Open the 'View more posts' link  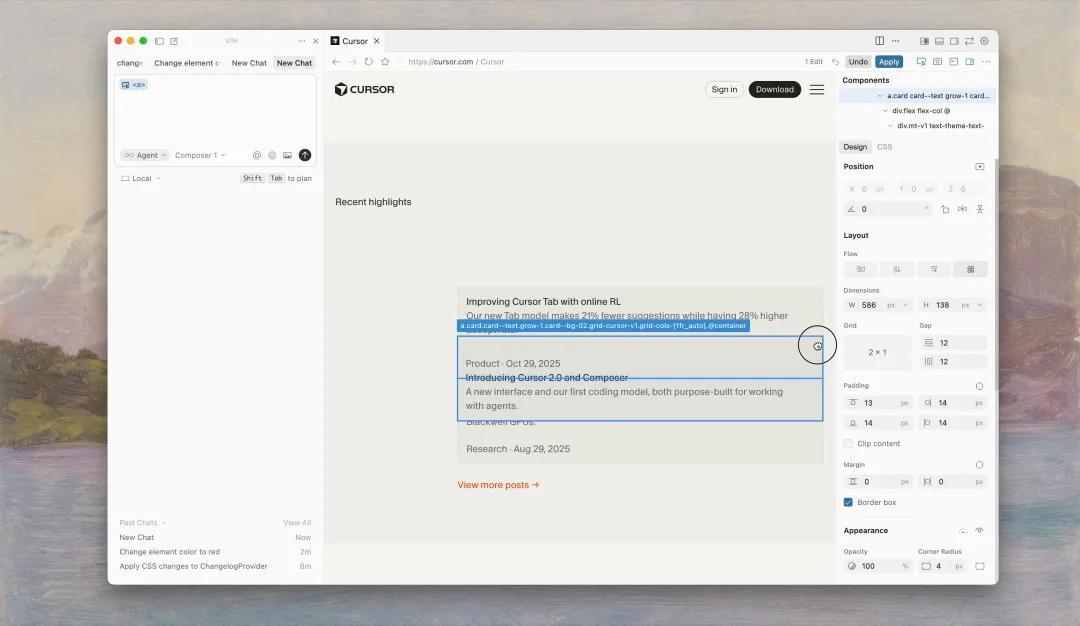[x=498, y=485]
